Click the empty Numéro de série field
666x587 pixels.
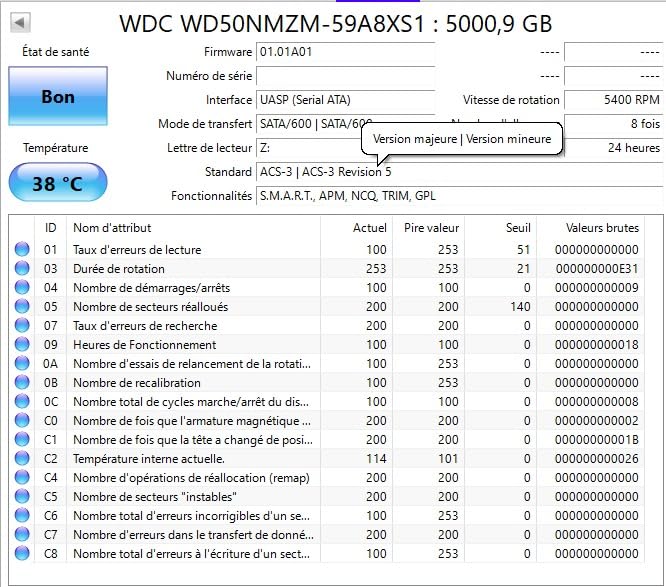(x=345, y=76)
